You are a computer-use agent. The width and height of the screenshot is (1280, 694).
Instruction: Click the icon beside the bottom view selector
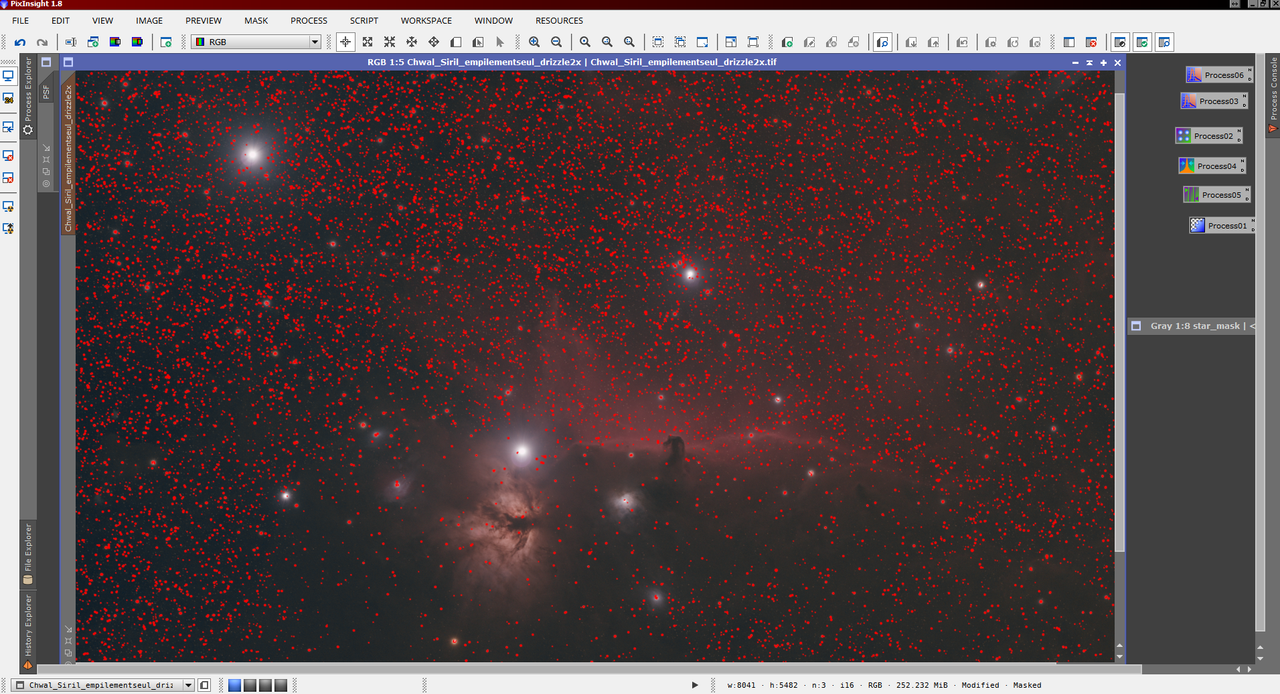click(x=204, y=685)
